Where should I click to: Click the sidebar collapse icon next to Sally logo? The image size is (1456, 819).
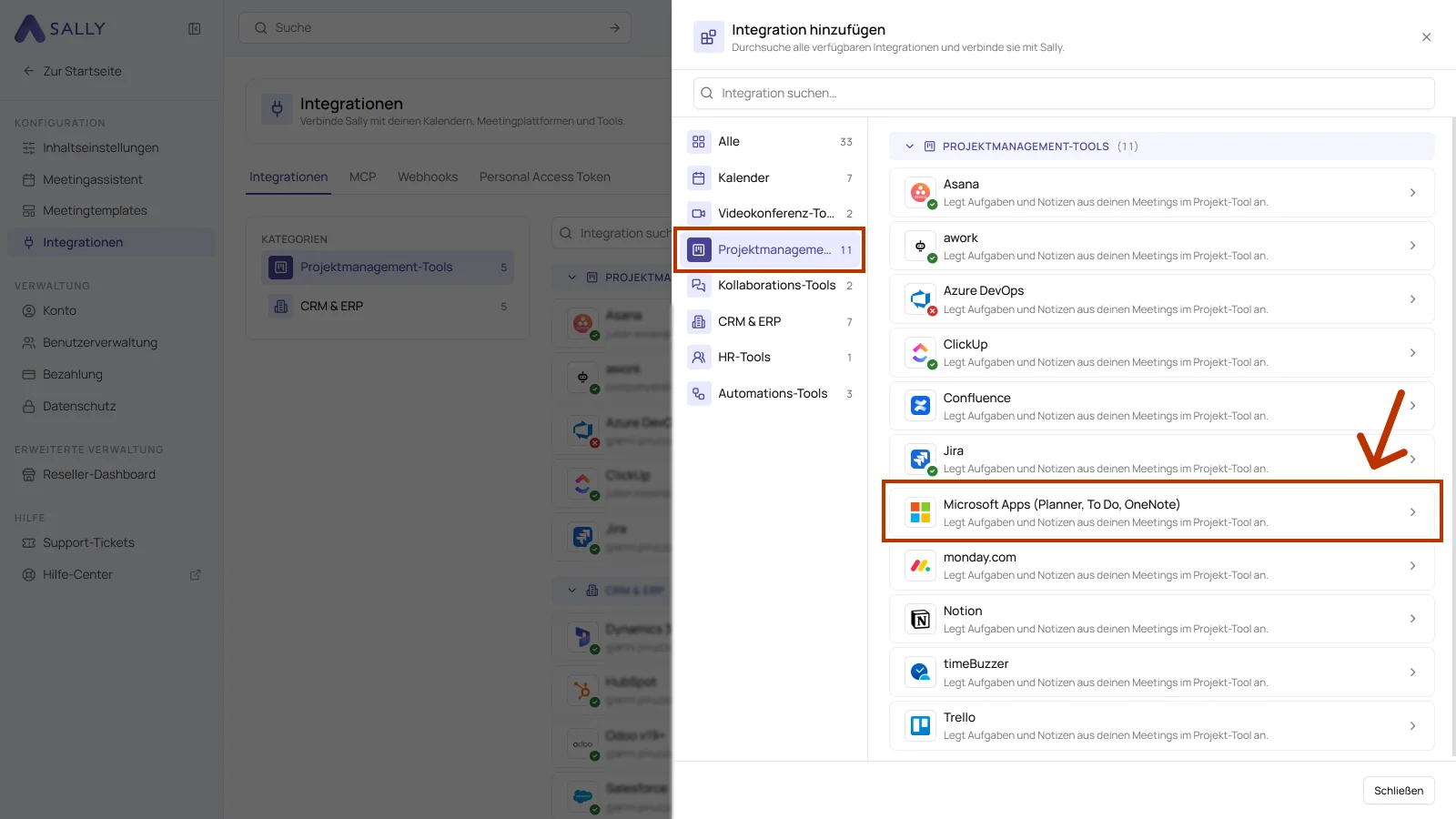pos(194,28)
